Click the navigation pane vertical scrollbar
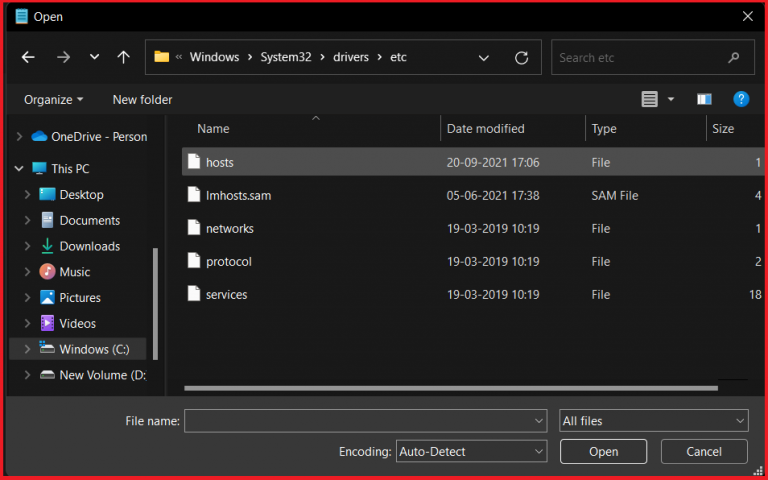Screen dimensions: 768x480 pyautogui.click(x=155, y=304)
